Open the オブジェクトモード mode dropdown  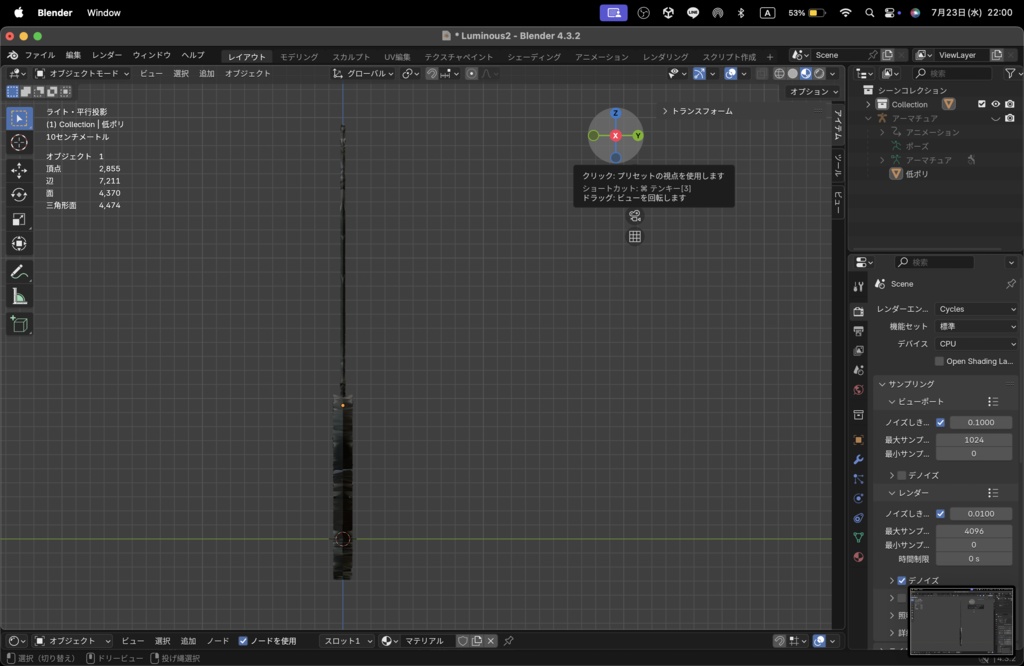pos(83,73)
